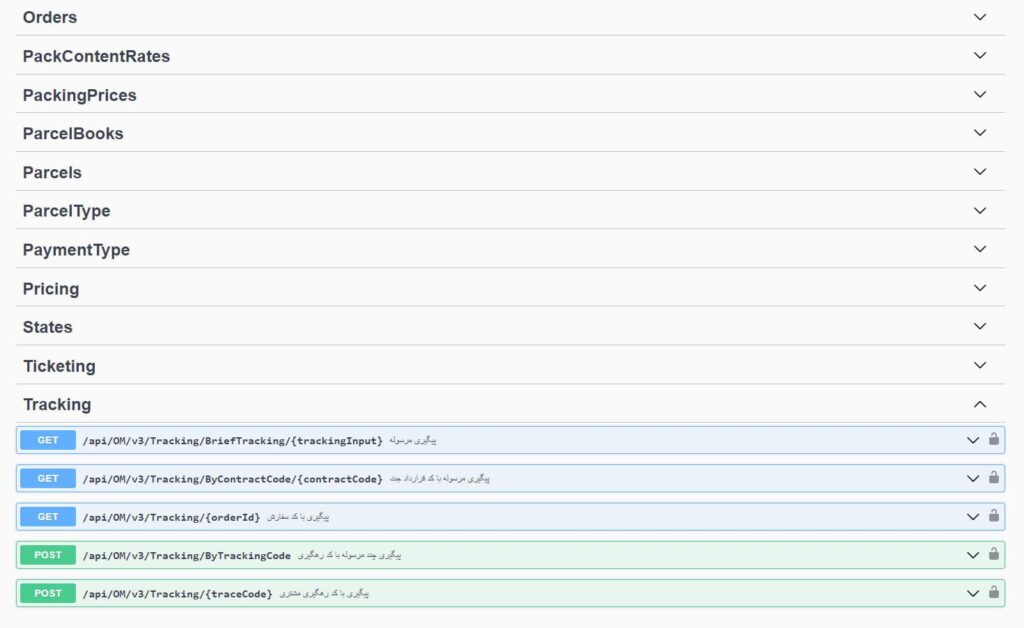Click the /api/OM/v3/Tracking/{orderId} path

pos(171,517)
